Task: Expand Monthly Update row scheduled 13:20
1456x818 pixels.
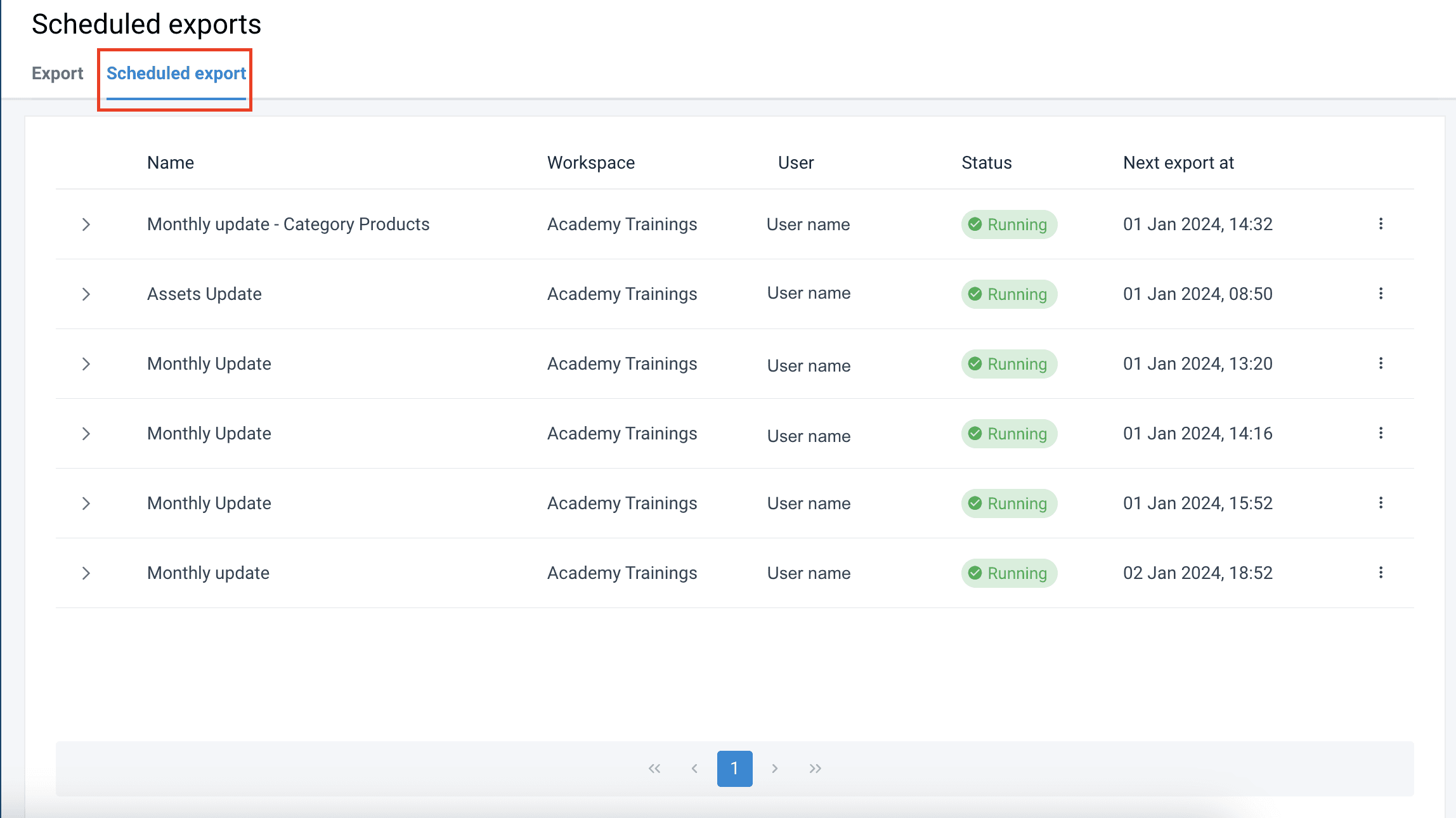Action: (86, 364)
